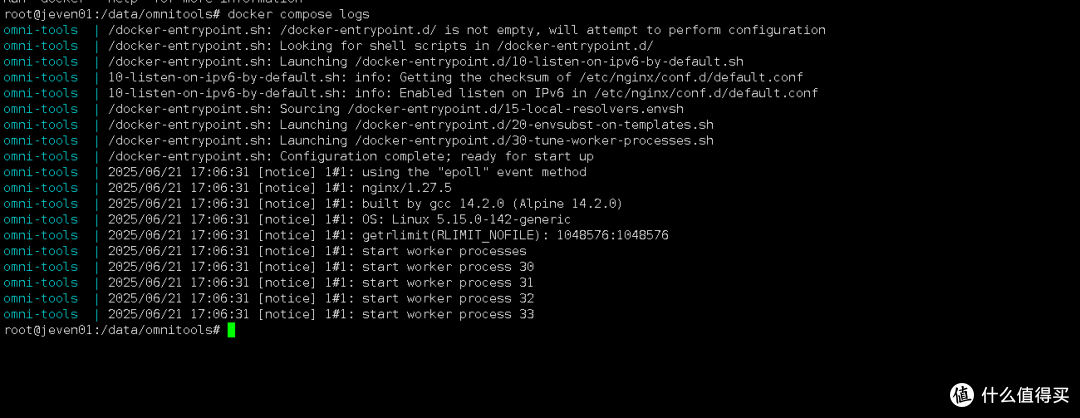Click the 什么值得买 watermark text
1080x418 pixels.
pos(1014,393)
